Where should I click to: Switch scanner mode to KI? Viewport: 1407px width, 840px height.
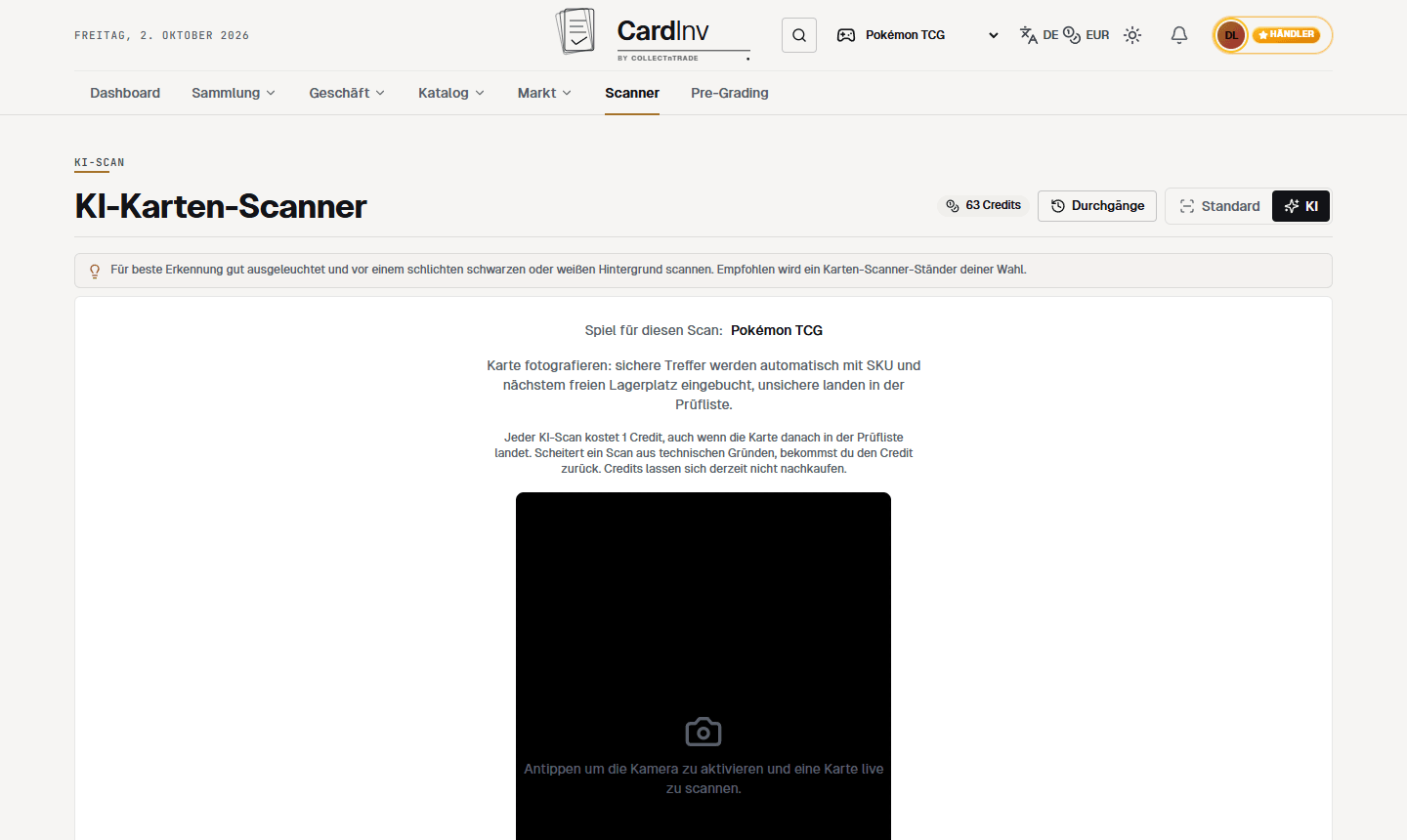(1300, 206)
